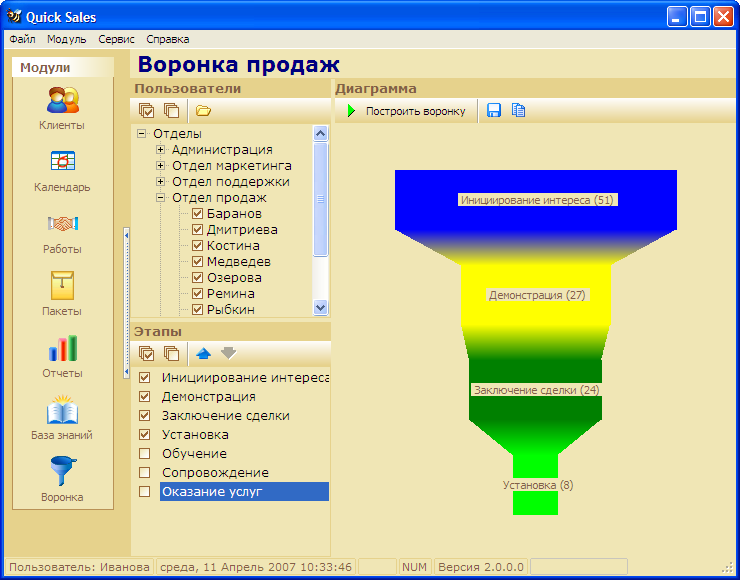Enable Обучение stage checkbox
Screen dimensions: 740x580
click(x=144, y=454)
